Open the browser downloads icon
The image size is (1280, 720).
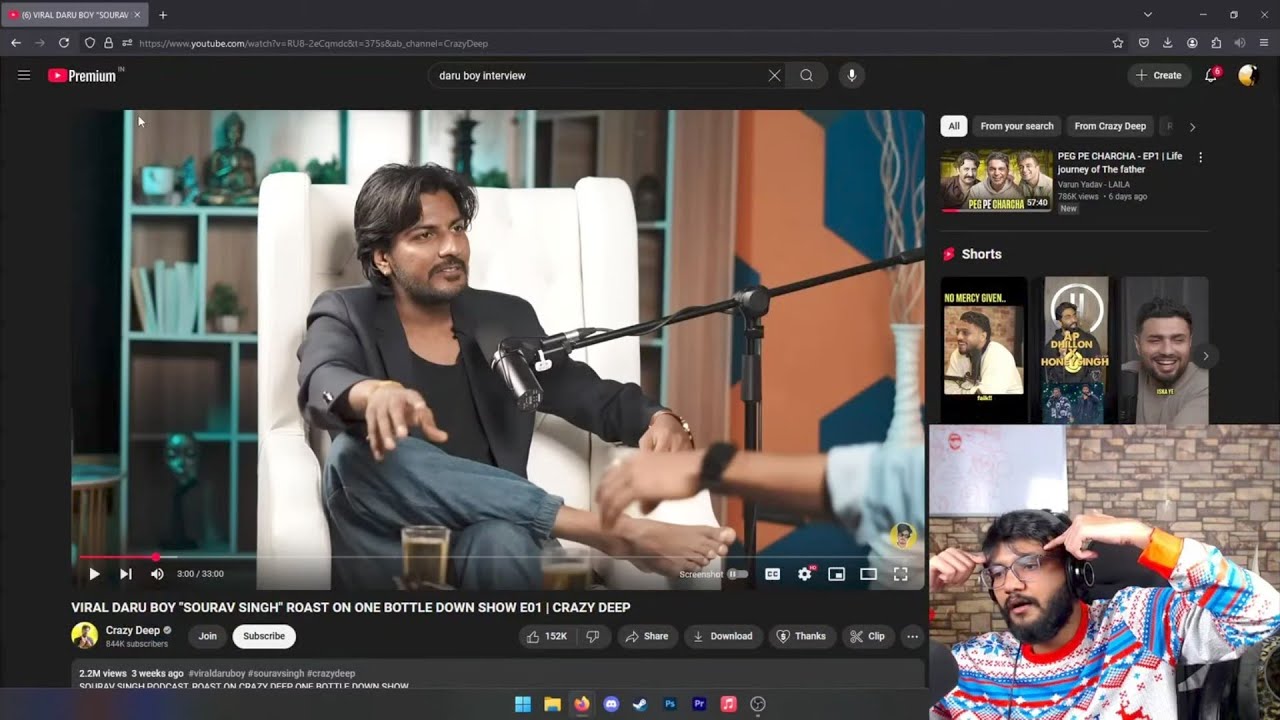pos(1167,43)
